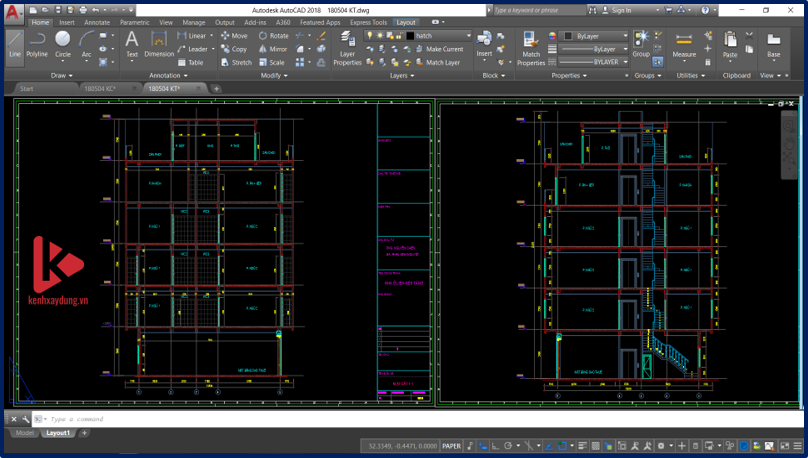808x458 pixels.
Task: Expand the Draw panel options
Action: [x=62, y=75]
